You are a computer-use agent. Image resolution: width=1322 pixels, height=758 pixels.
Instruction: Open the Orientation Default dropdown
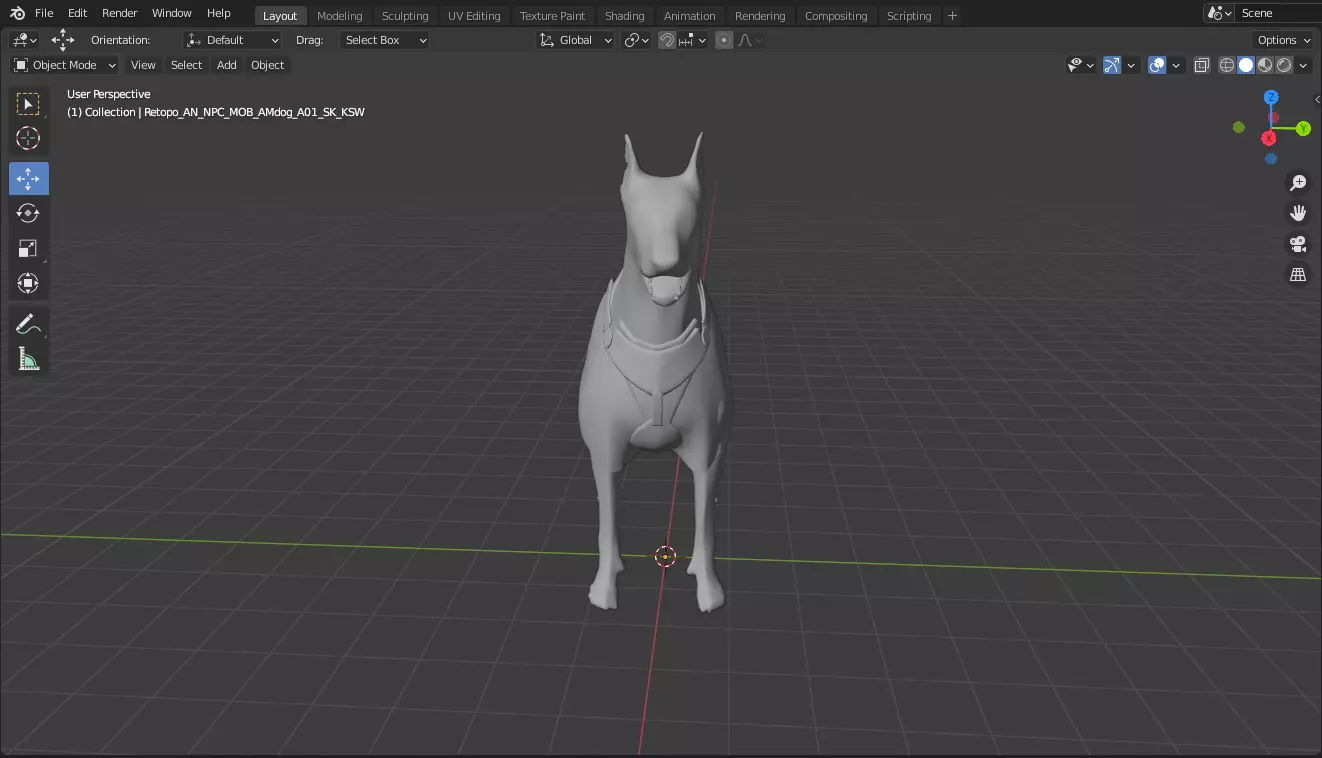233,40
